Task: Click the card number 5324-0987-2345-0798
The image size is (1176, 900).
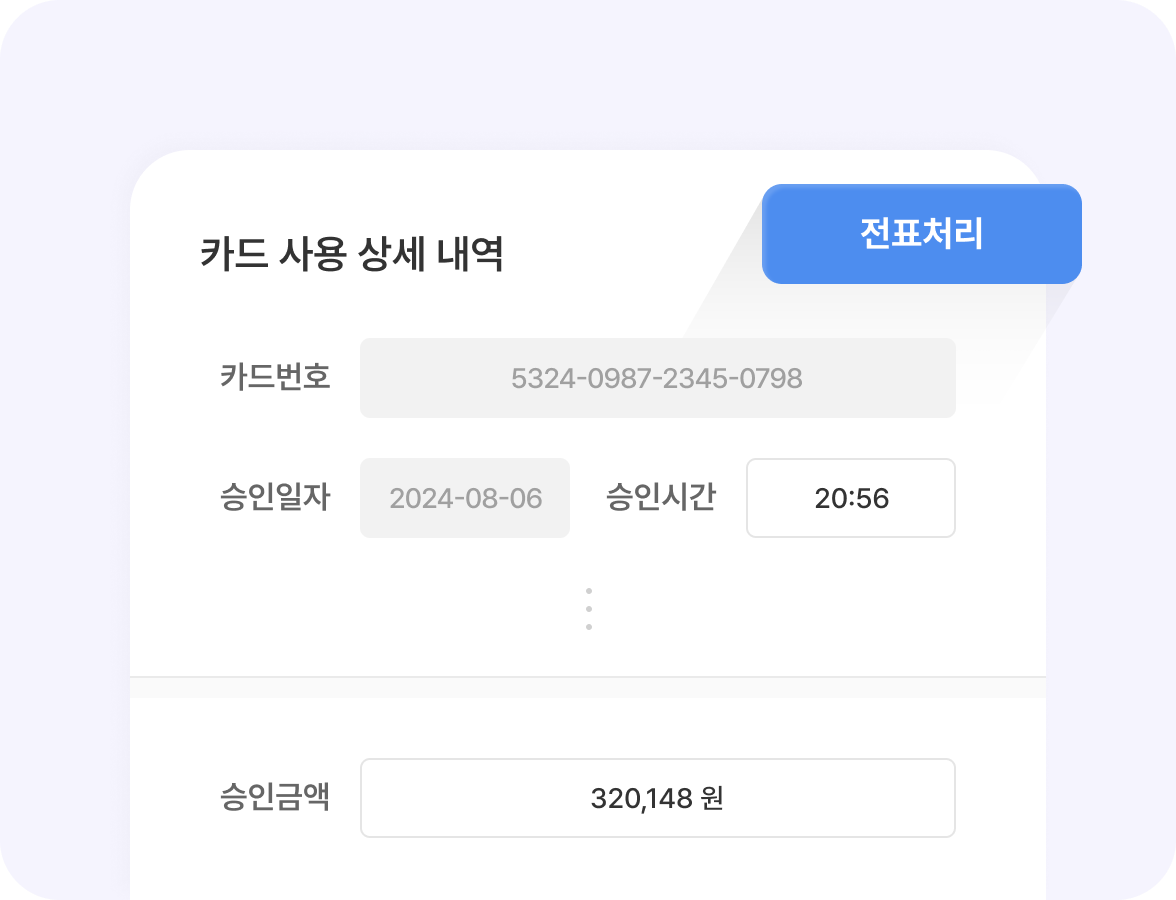Action: [x=658, y=378]
